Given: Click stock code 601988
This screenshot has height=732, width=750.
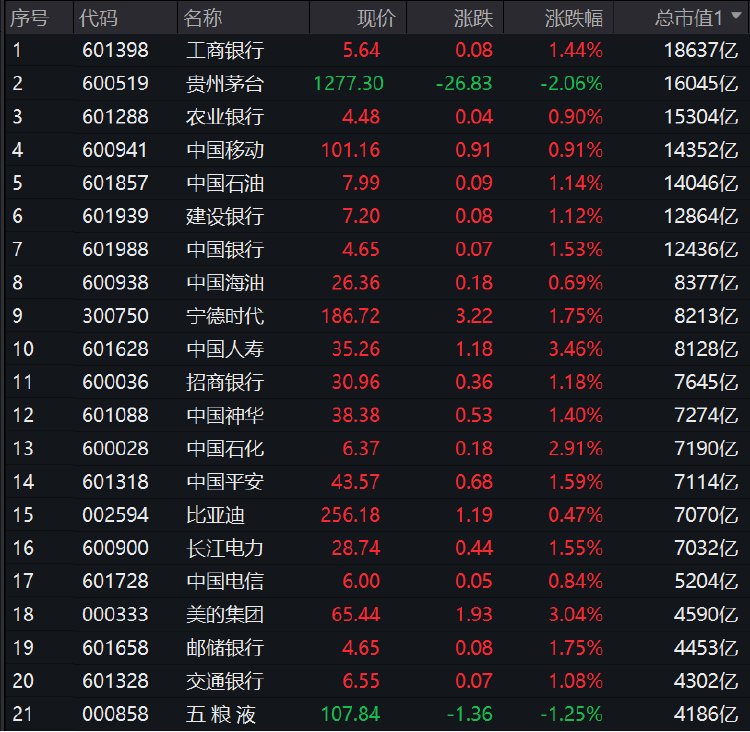Looking at the screenshot, I should tap(115, 250).
